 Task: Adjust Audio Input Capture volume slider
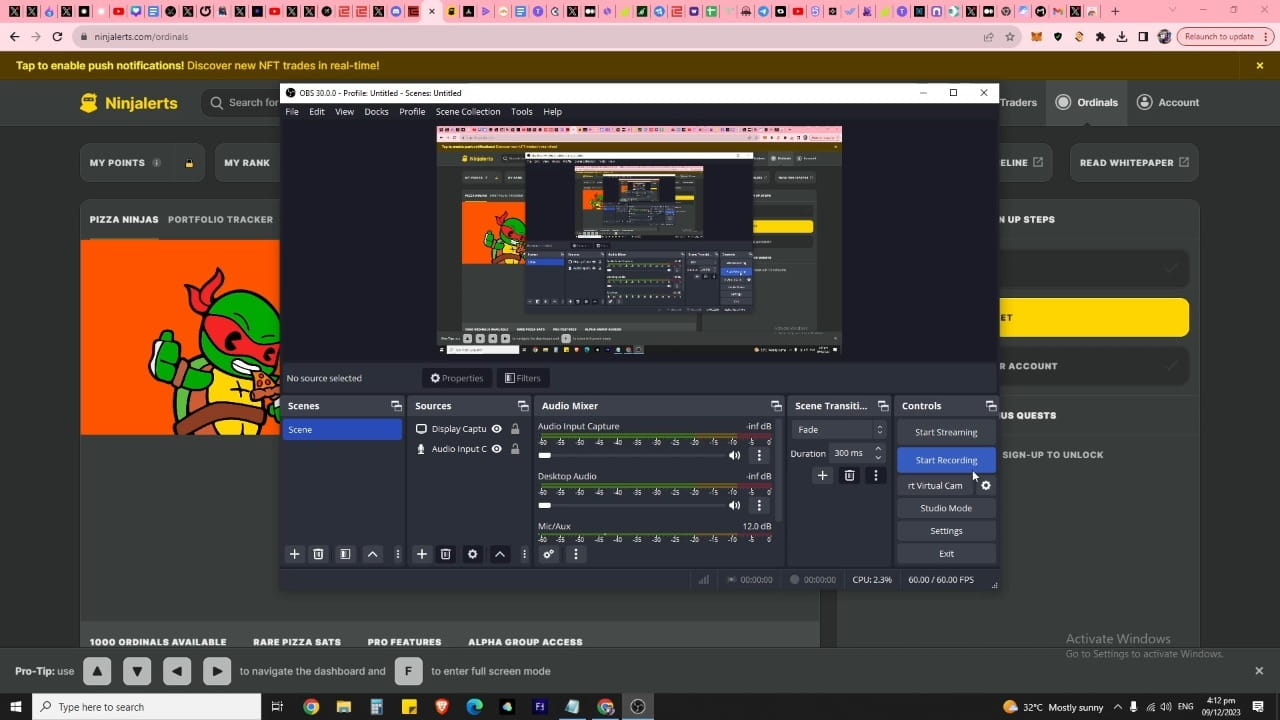point(630,455)
